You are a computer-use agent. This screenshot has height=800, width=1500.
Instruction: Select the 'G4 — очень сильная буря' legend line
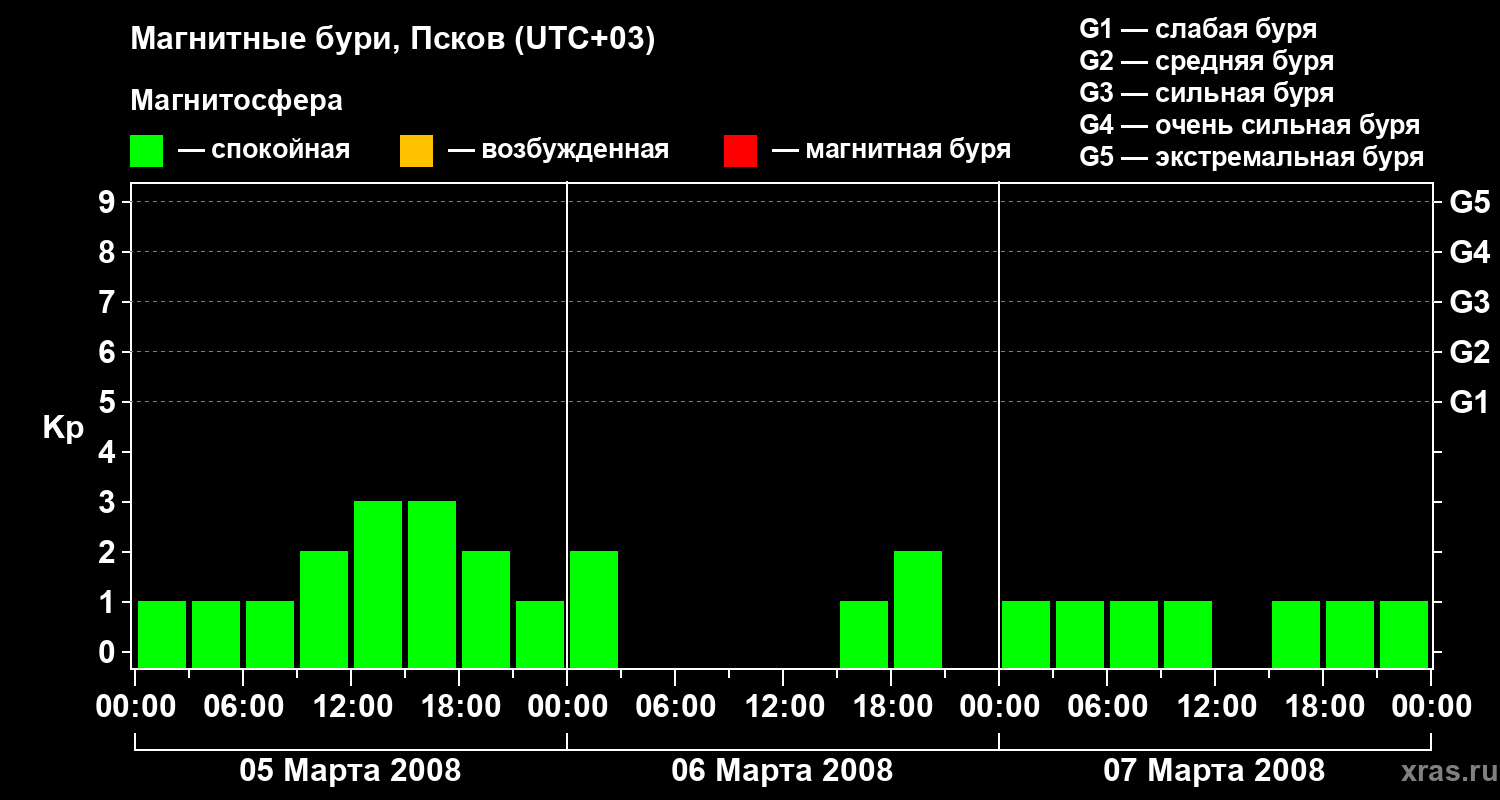click(1250, 125)
